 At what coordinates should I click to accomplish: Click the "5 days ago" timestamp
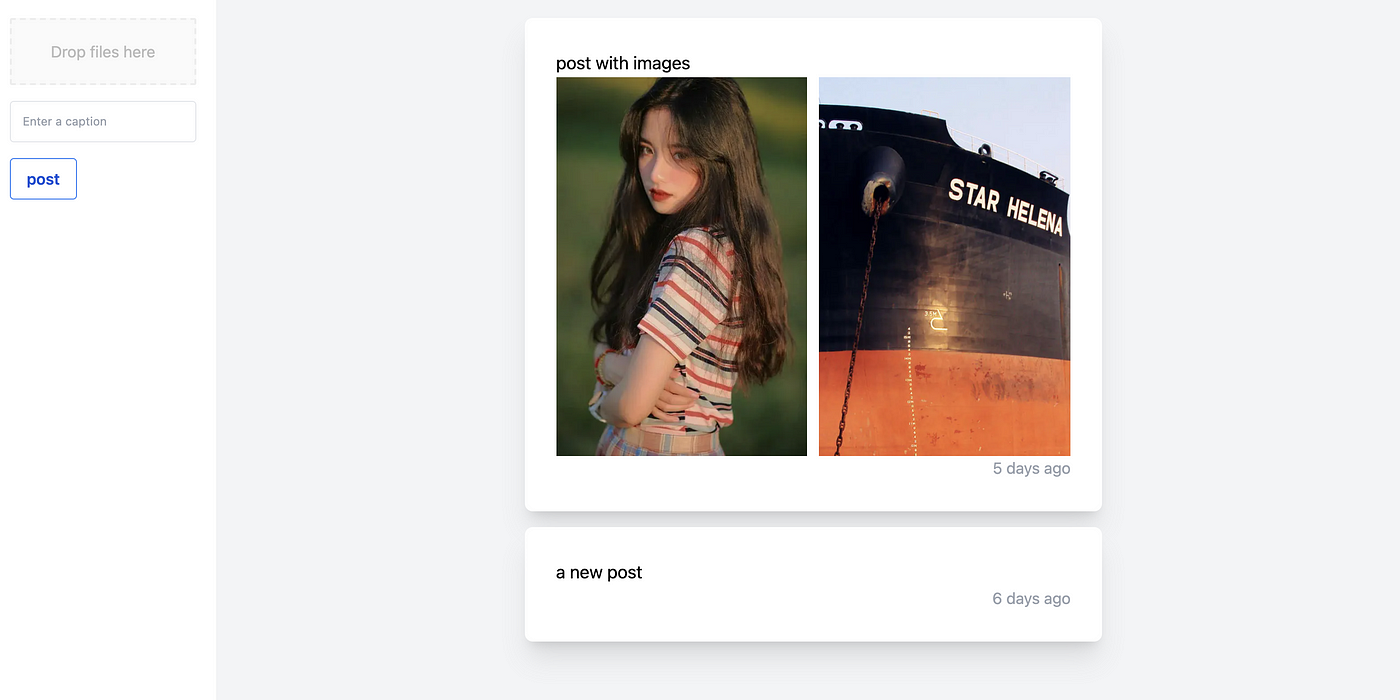click(1031, 468)
